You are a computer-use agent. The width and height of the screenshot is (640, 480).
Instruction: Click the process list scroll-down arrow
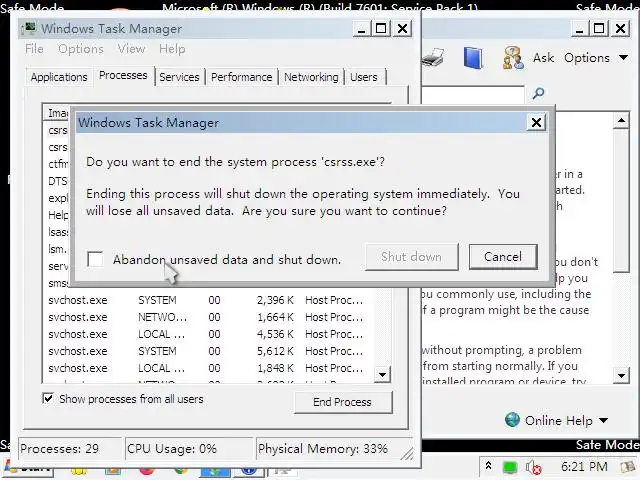[x=382, y=374]
